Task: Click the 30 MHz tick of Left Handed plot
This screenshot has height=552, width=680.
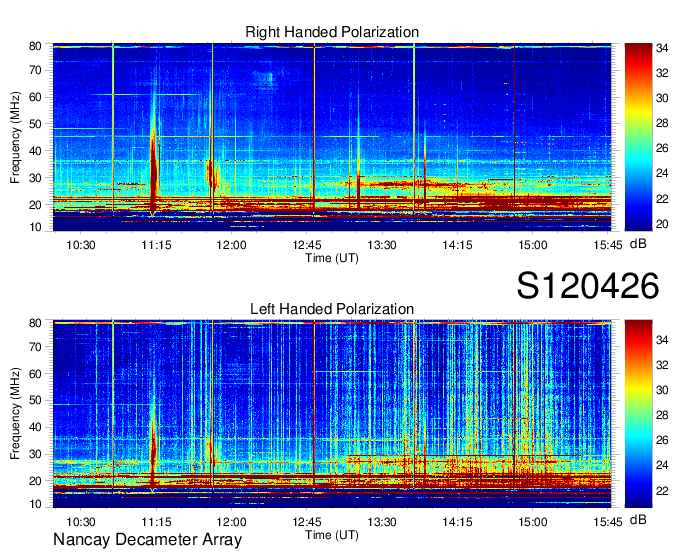Action: (35, 454)
